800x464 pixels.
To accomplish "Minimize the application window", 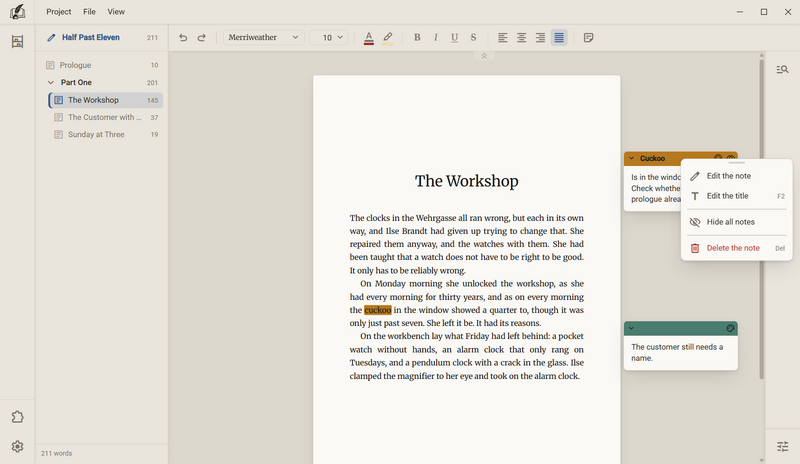I will 740,12.
